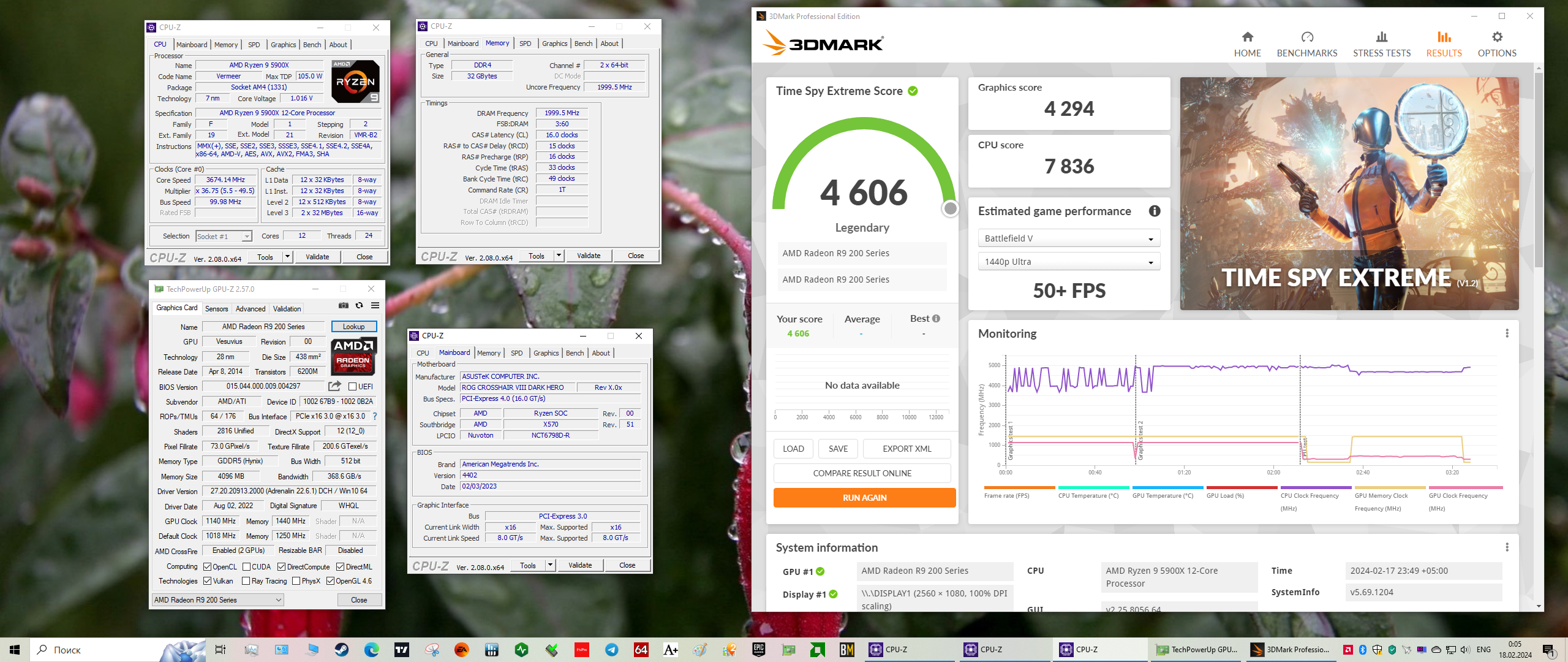
Task: Toggle Vulkan checkbox in GPU-Z
Action: click(207, 581)
